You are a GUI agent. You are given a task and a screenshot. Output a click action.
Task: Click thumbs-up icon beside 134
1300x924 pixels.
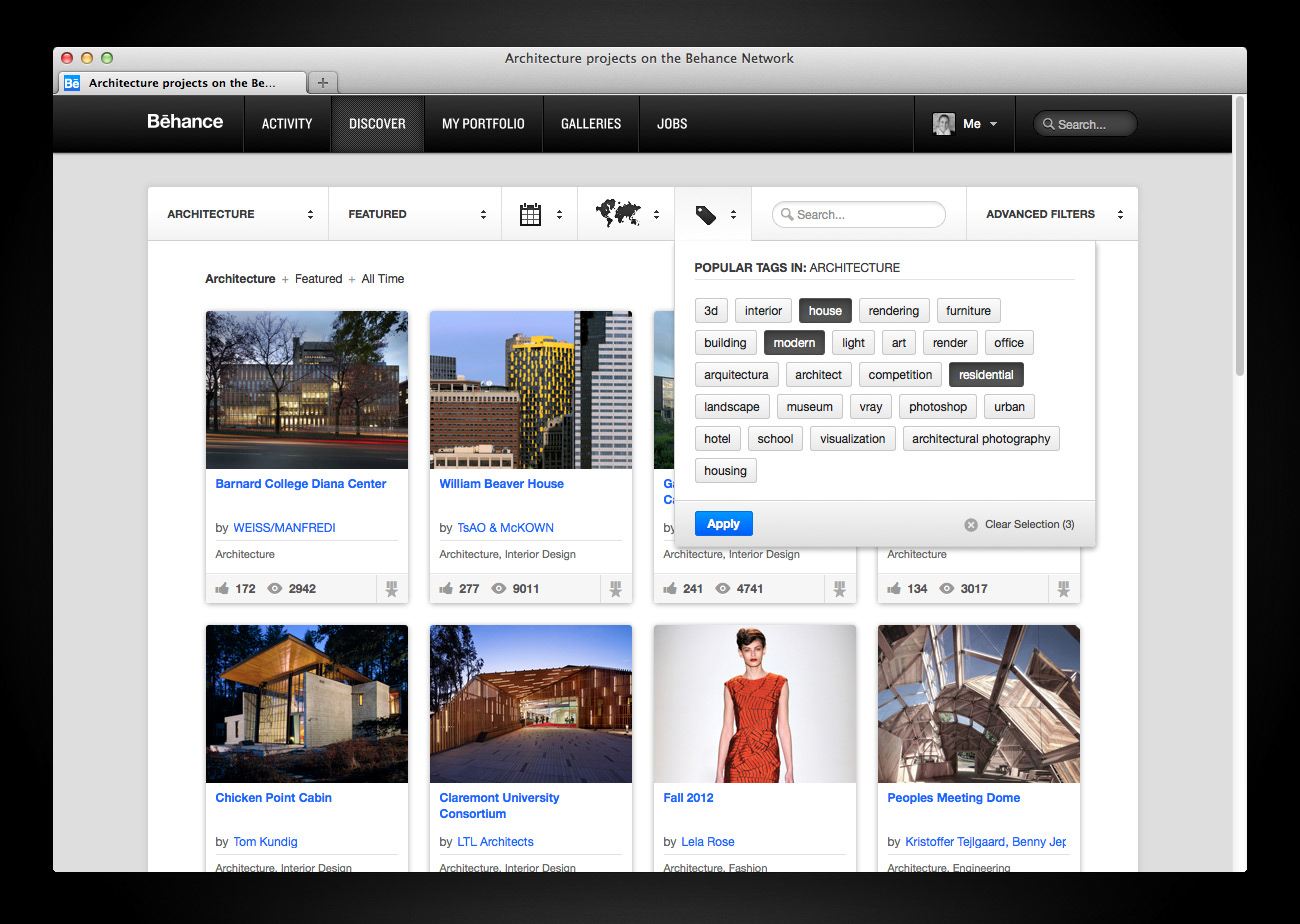894,589
